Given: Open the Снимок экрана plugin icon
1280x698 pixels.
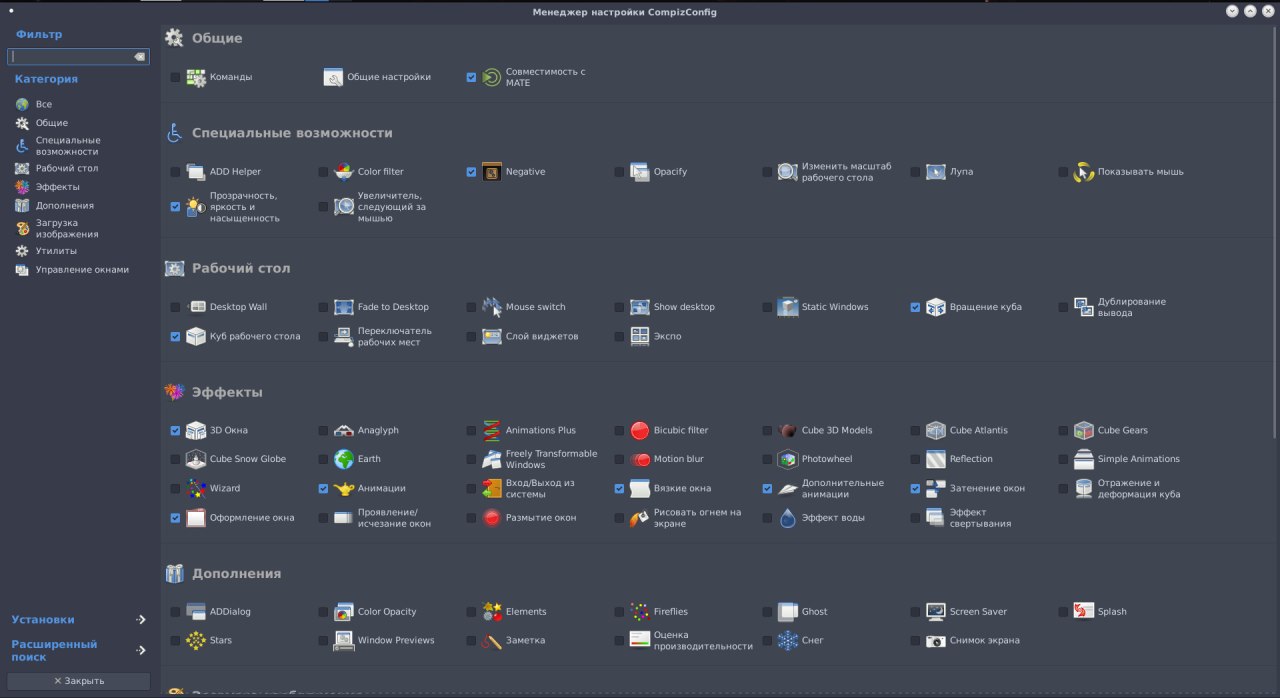Looking at the screenshot, I should point(935,640).
